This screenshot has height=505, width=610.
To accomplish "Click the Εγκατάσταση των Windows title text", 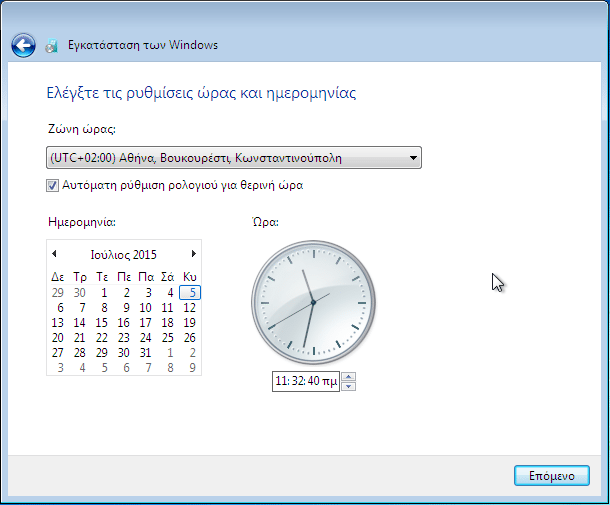I will (143, 45).
